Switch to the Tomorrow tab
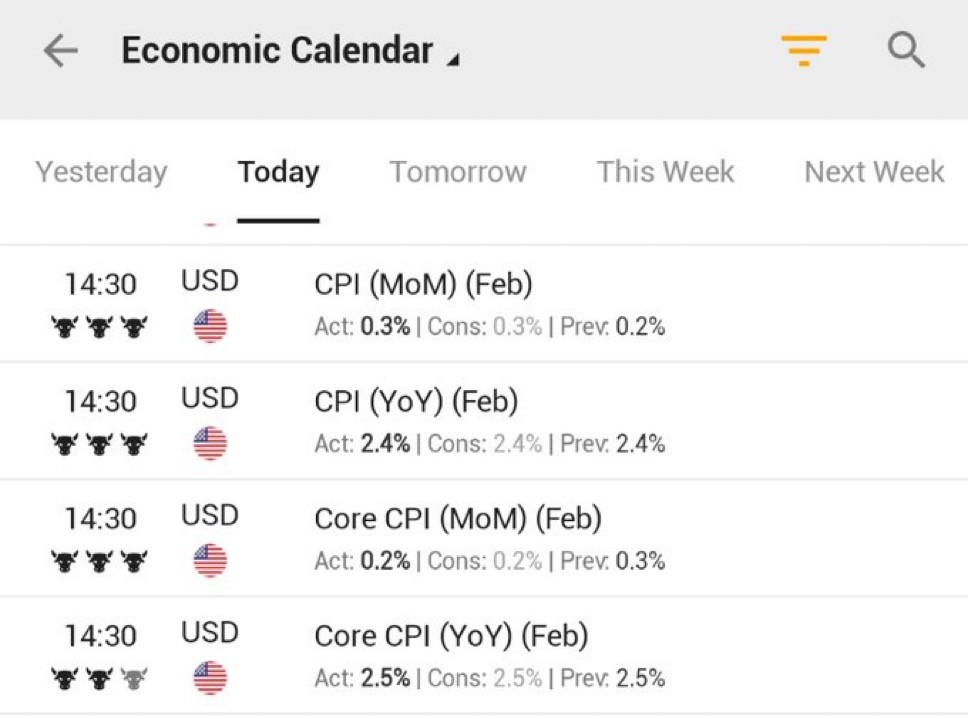Viewport: 968px width, 722px height. (x=458, y=172)
